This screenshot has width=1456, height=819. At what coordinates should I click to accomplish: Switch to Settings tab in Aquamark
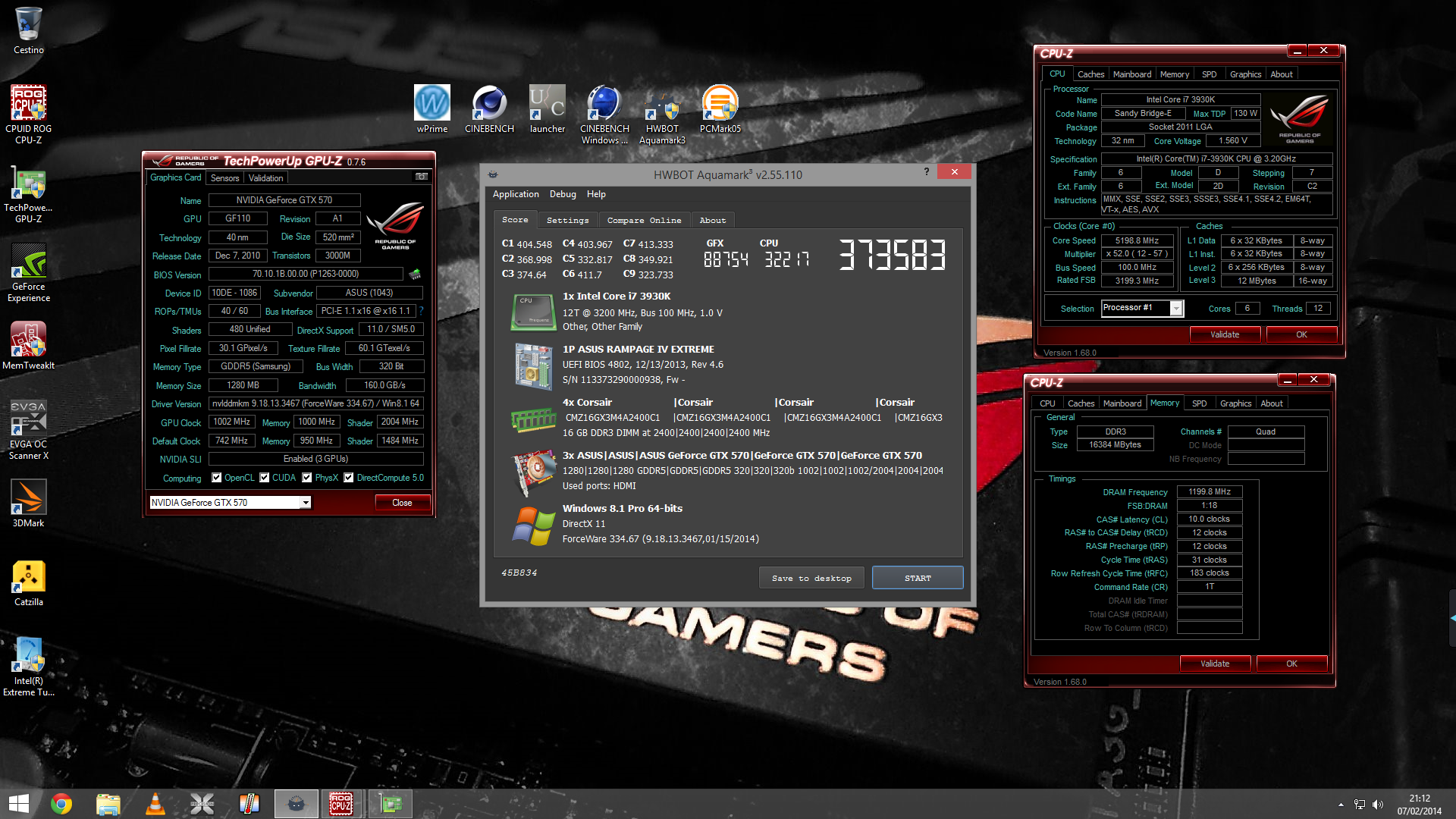(x=567, y=220)
